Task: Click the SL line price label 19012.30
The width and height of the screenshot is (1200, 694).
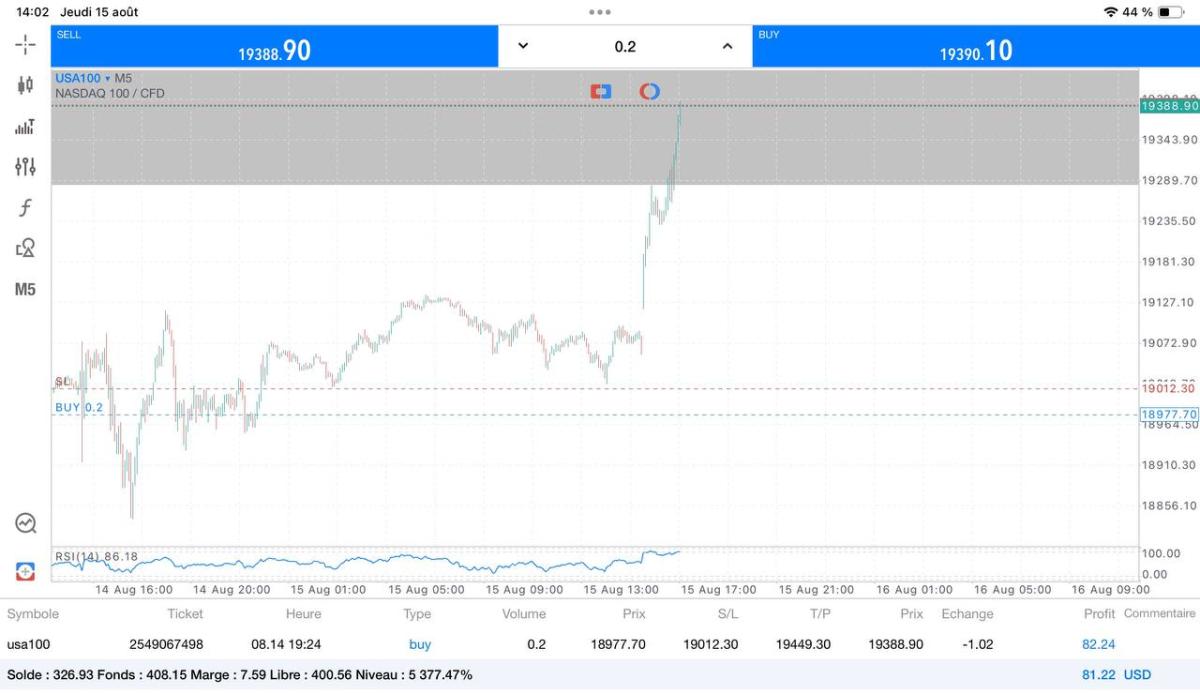Action: coord(1168,388)
